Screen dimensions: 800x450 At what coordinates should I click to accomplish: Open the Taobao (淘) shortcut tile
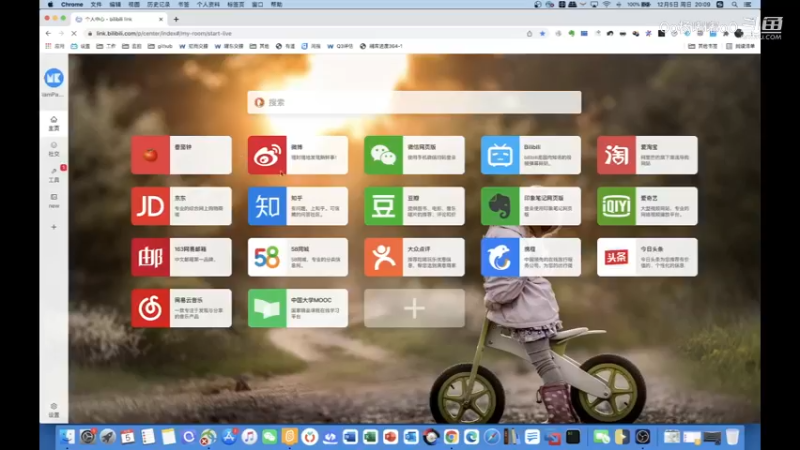click(647, 155)
